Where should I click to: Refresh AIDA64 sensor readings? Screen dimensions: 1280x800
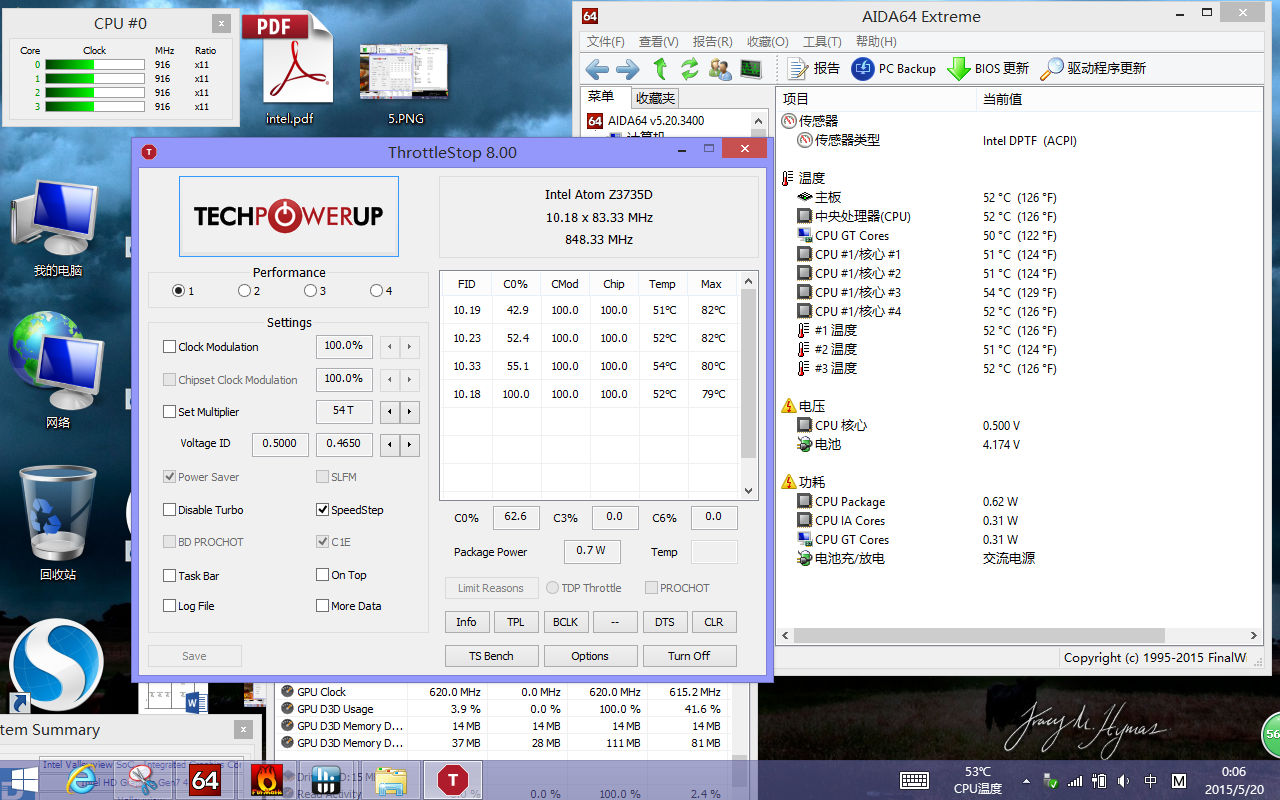[x=690, y=69]
